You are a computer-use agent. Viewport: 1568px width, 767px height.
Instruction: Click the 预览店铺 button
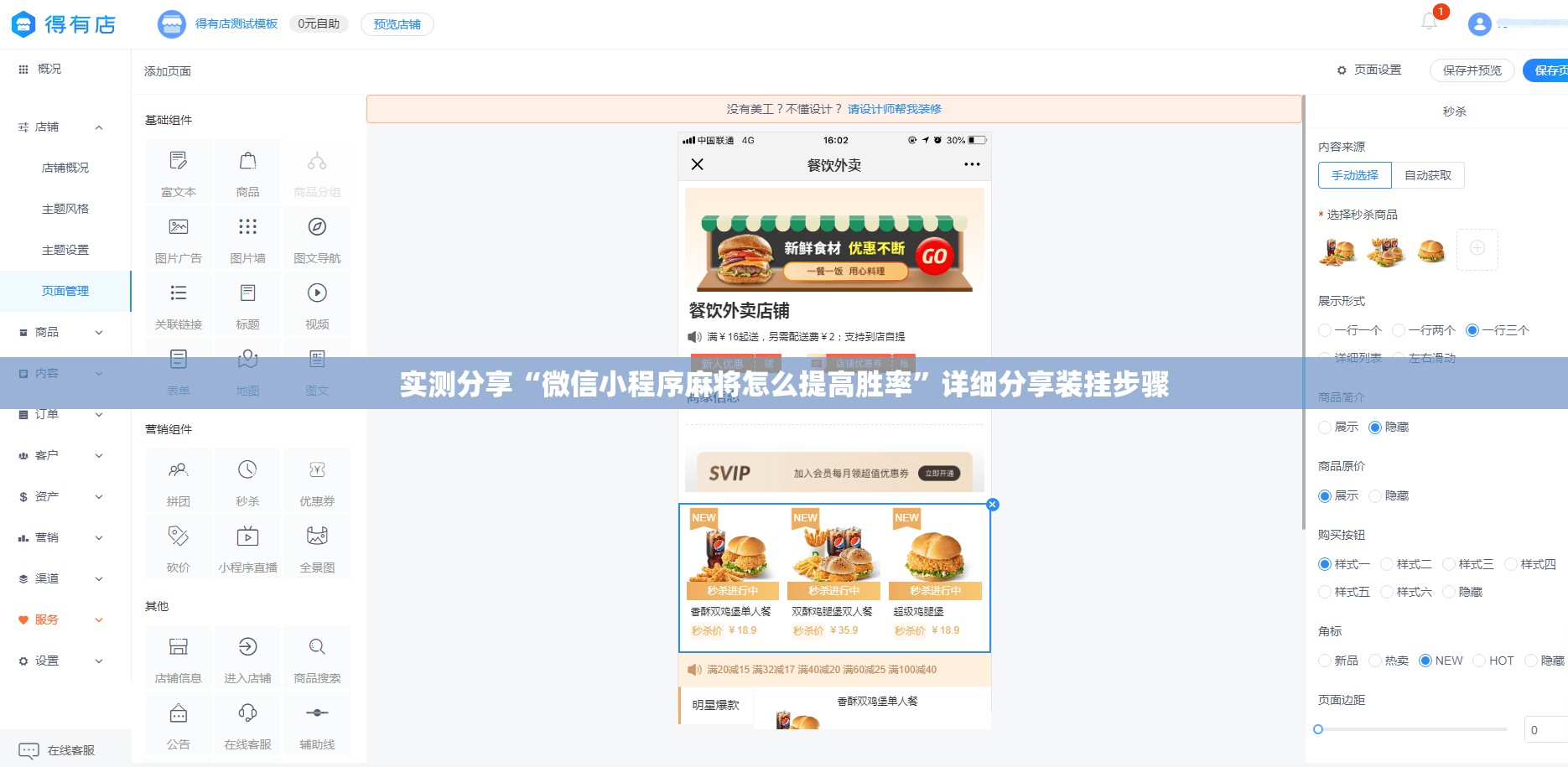tap(397, 24)
